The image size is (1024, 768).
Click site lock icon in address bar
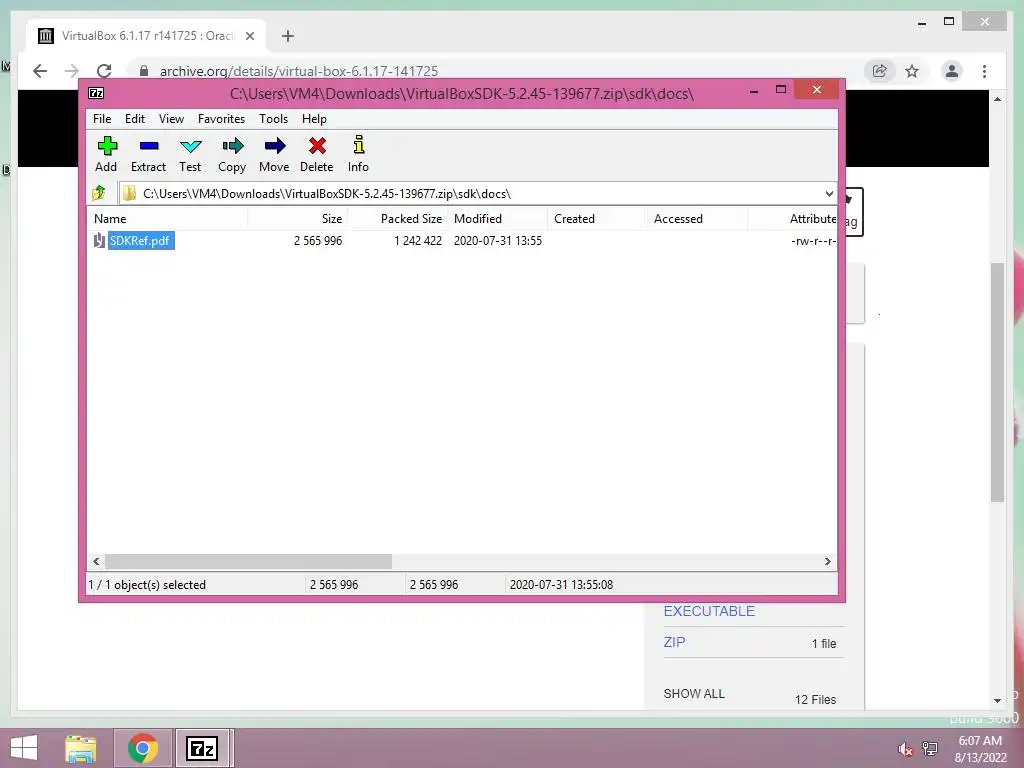[144, 71]
